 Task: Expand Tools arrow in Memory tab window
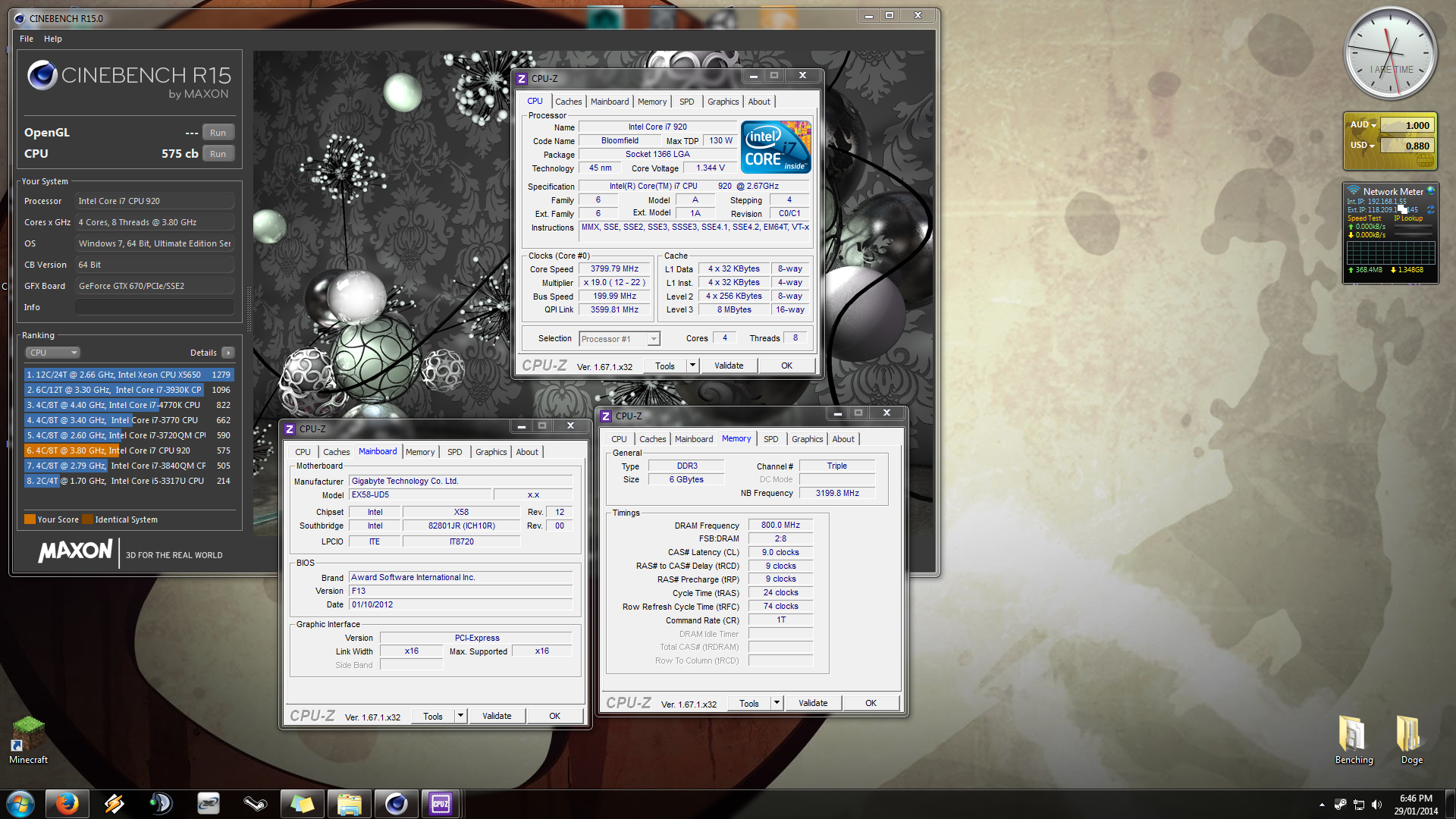[777, 703]
